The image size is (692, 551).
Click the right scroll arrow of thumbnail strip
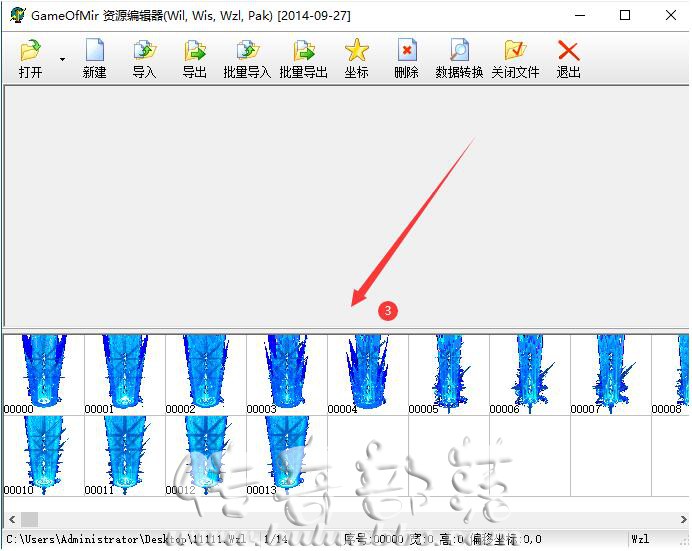tap(683, 519)
